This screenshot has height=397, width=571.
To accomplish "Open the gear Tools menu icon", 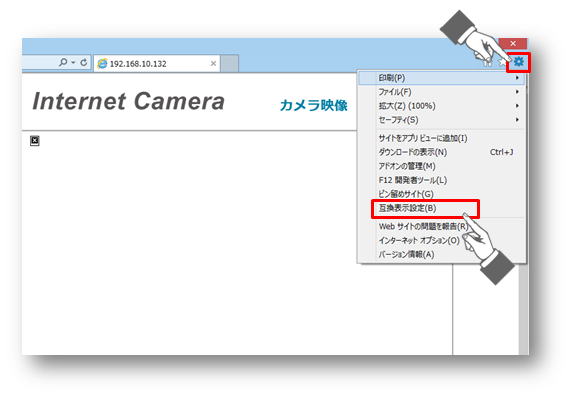I will pyautogui.click(x=519, y=62).
